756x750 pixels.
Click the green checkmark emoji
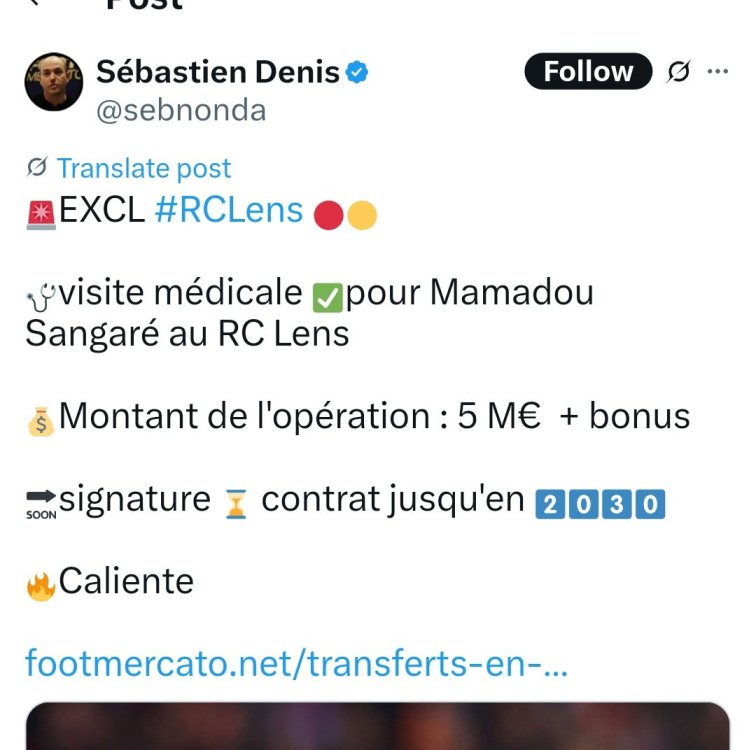(327, 297)
